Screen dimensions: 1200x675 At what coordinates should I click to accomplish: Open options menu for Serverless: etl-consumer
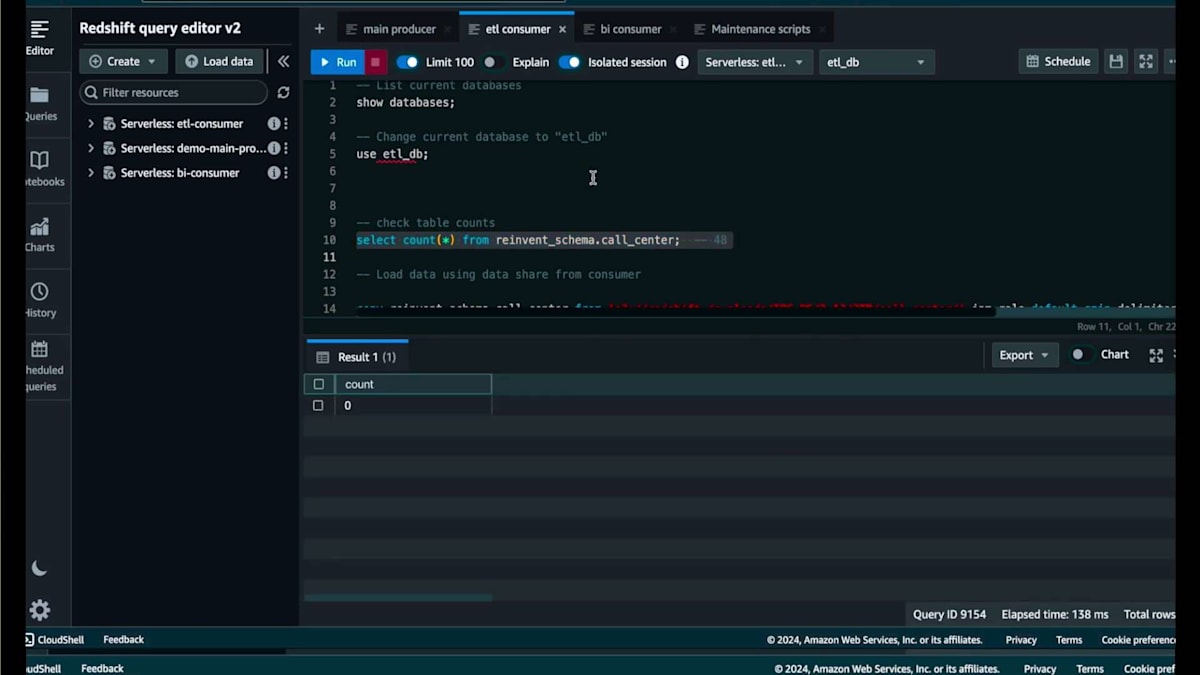coord(286,124)
